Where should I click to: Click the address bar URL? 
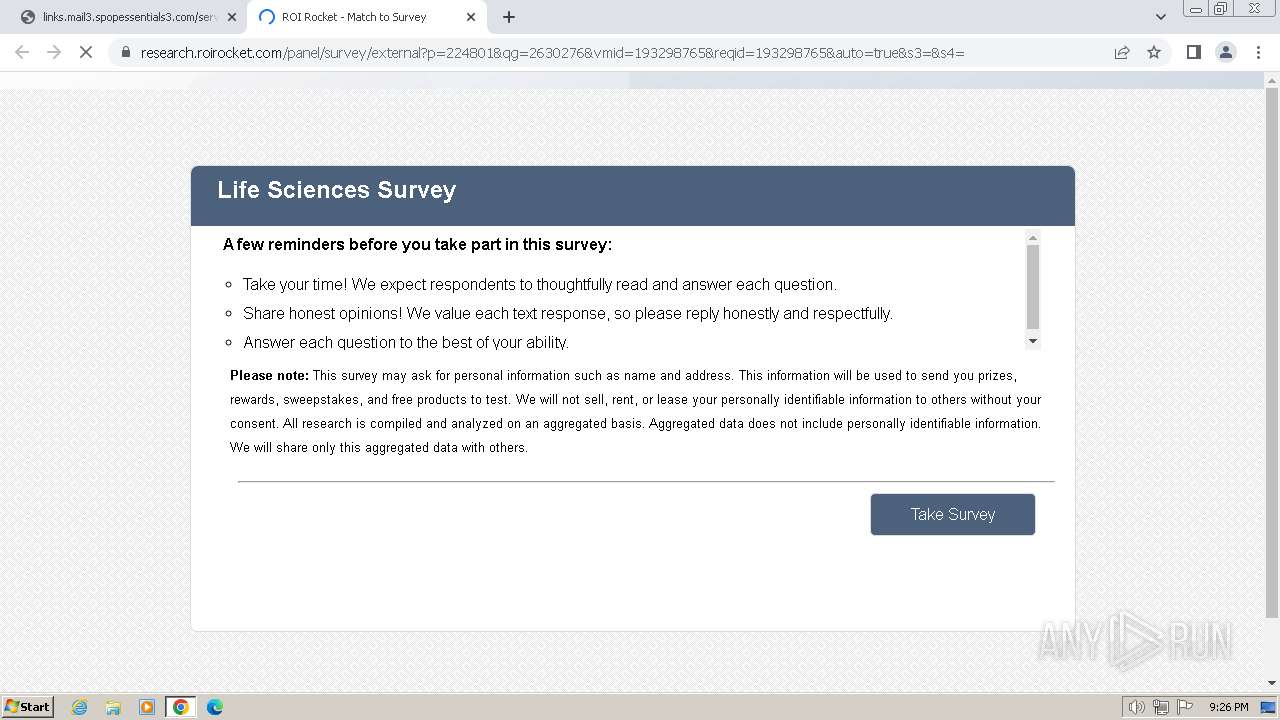point(552,52)
